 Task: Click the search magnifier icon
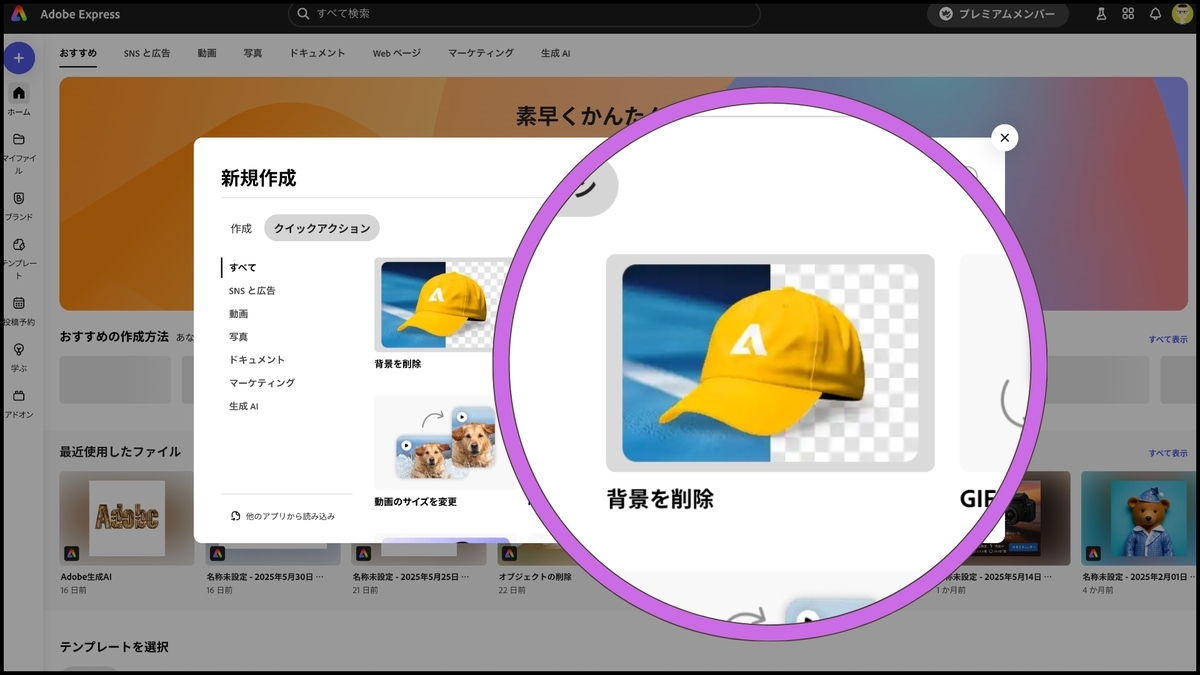(x=303, y=14)
